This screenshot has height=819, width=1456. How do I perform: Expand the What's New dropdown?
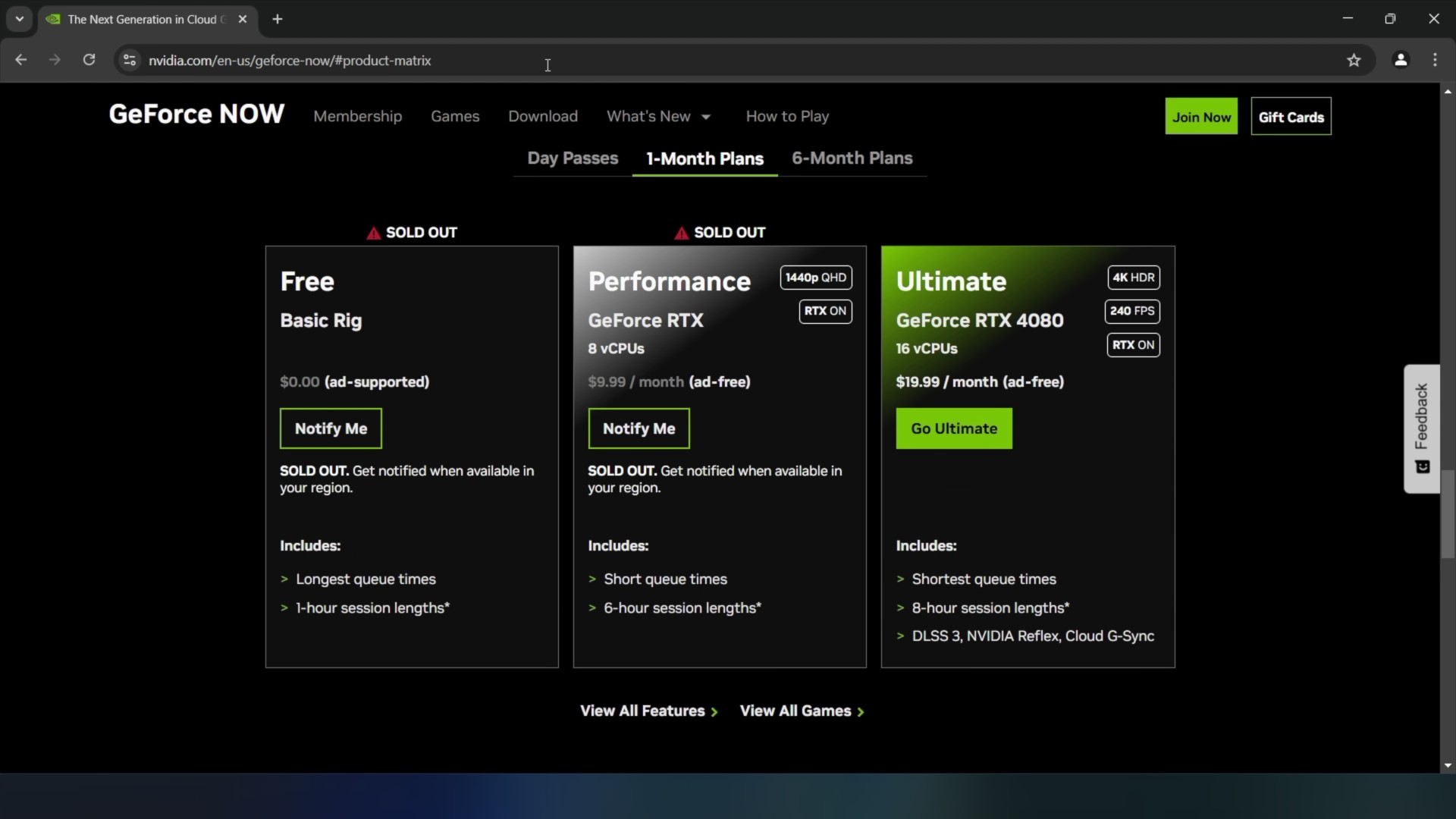658,116
